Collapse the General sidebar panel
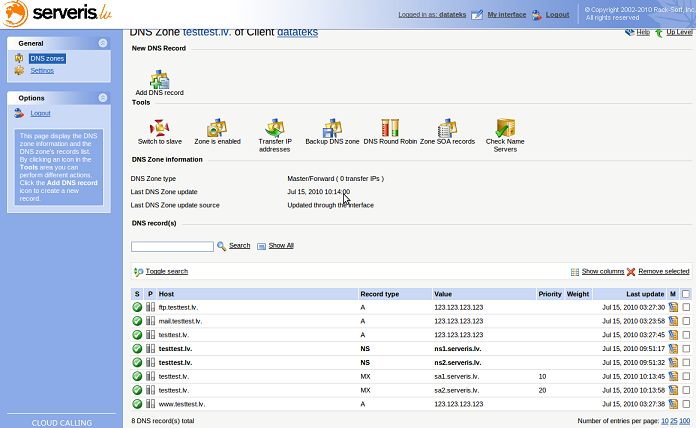Viewport: 696px width, 428px height. (x=103, y=43)
